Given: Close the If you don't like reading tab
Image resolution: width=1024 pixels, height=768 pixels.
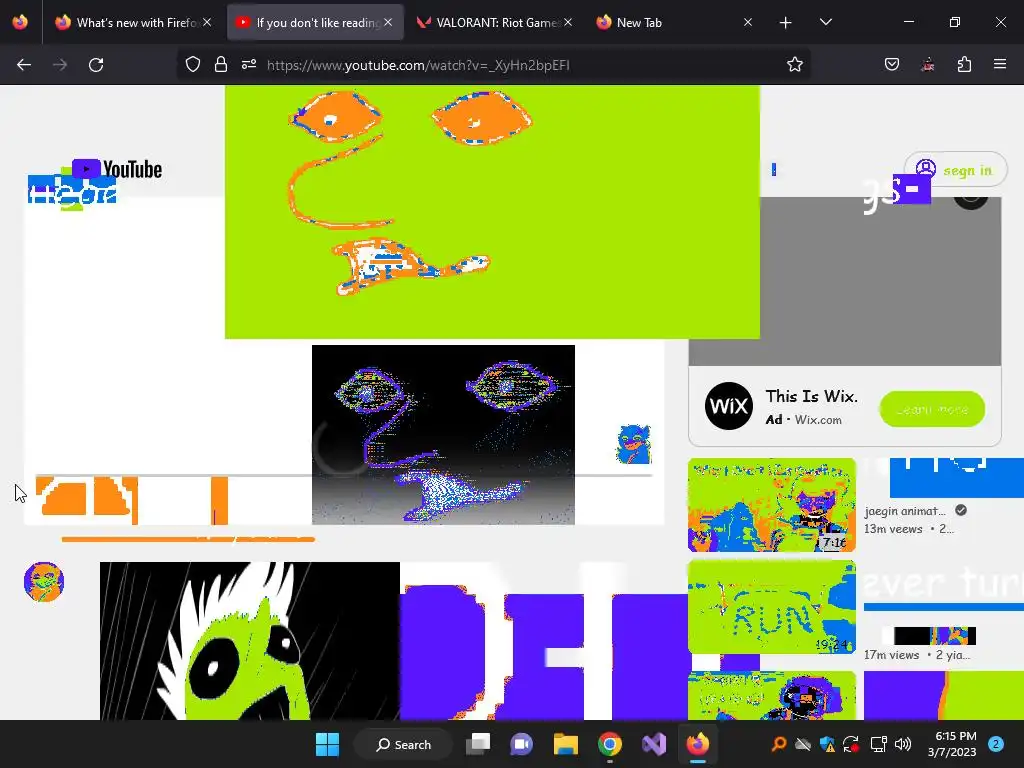Looking at the screenshot, I should tap(388, 22).
